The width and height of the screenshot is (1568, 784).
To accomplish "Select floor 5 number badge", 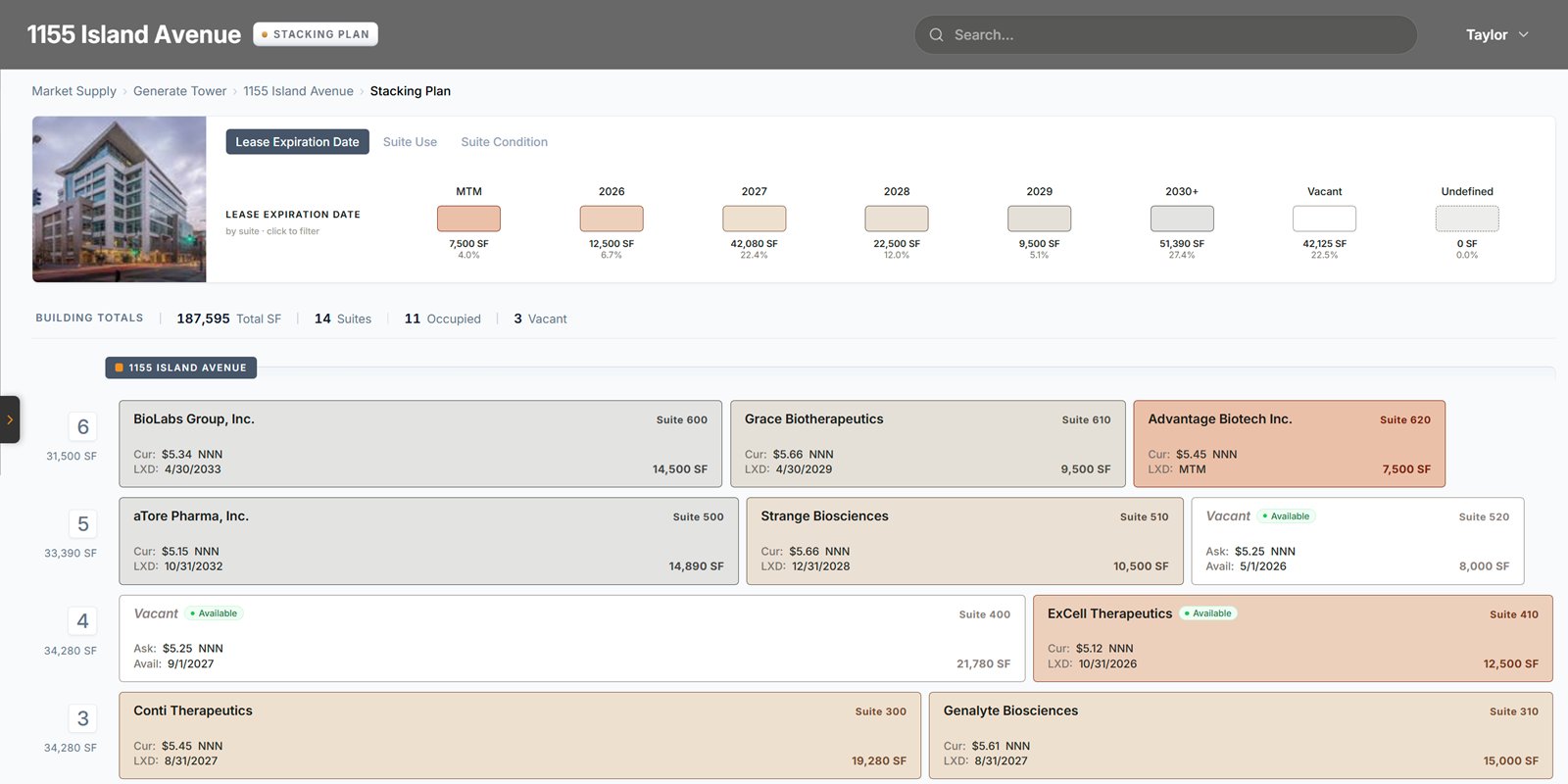I will (x=83, y=523).
